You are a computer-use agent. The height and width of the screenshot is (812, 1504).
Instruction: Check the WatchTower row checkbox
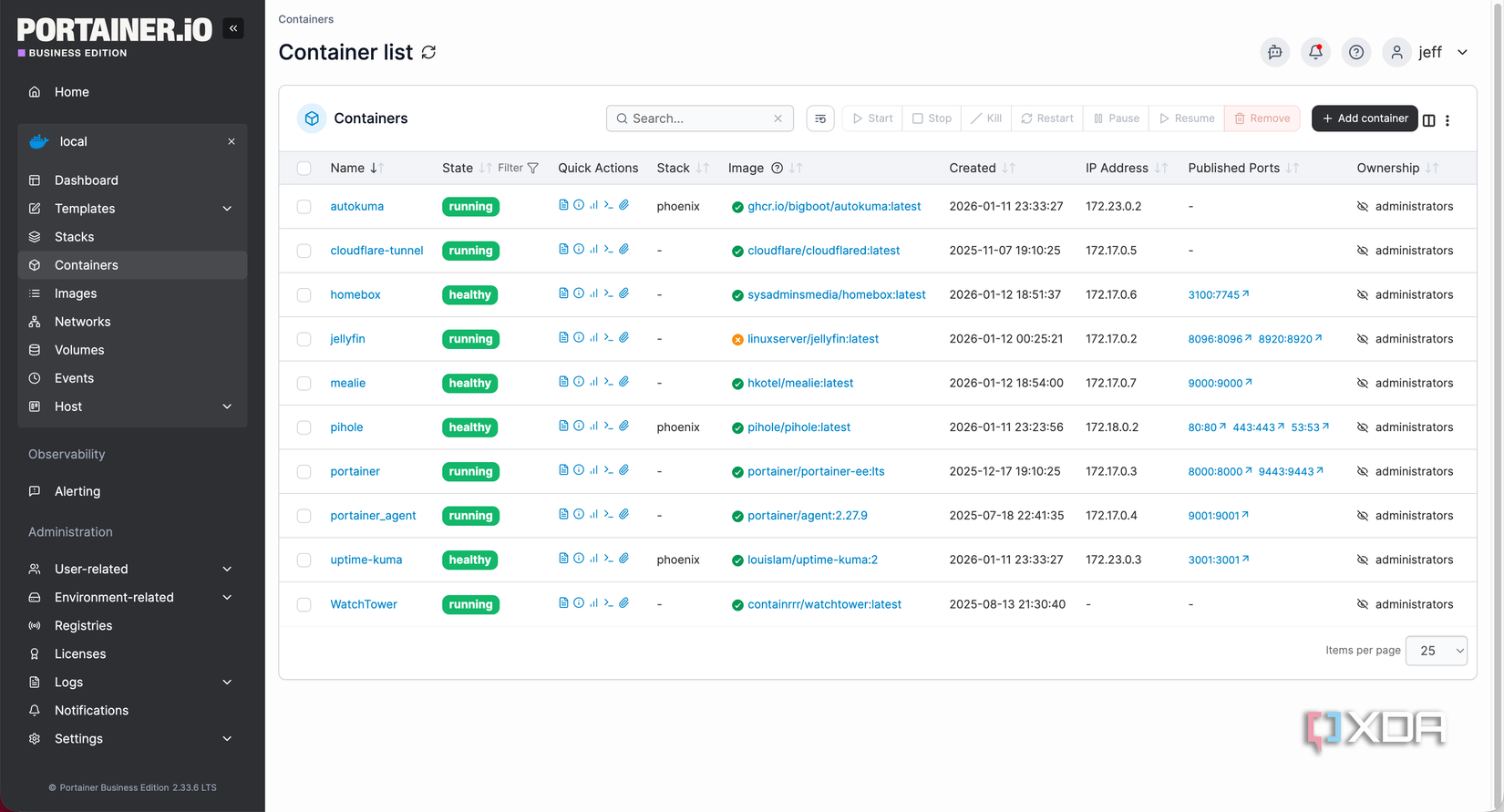(x=304, y=605)
